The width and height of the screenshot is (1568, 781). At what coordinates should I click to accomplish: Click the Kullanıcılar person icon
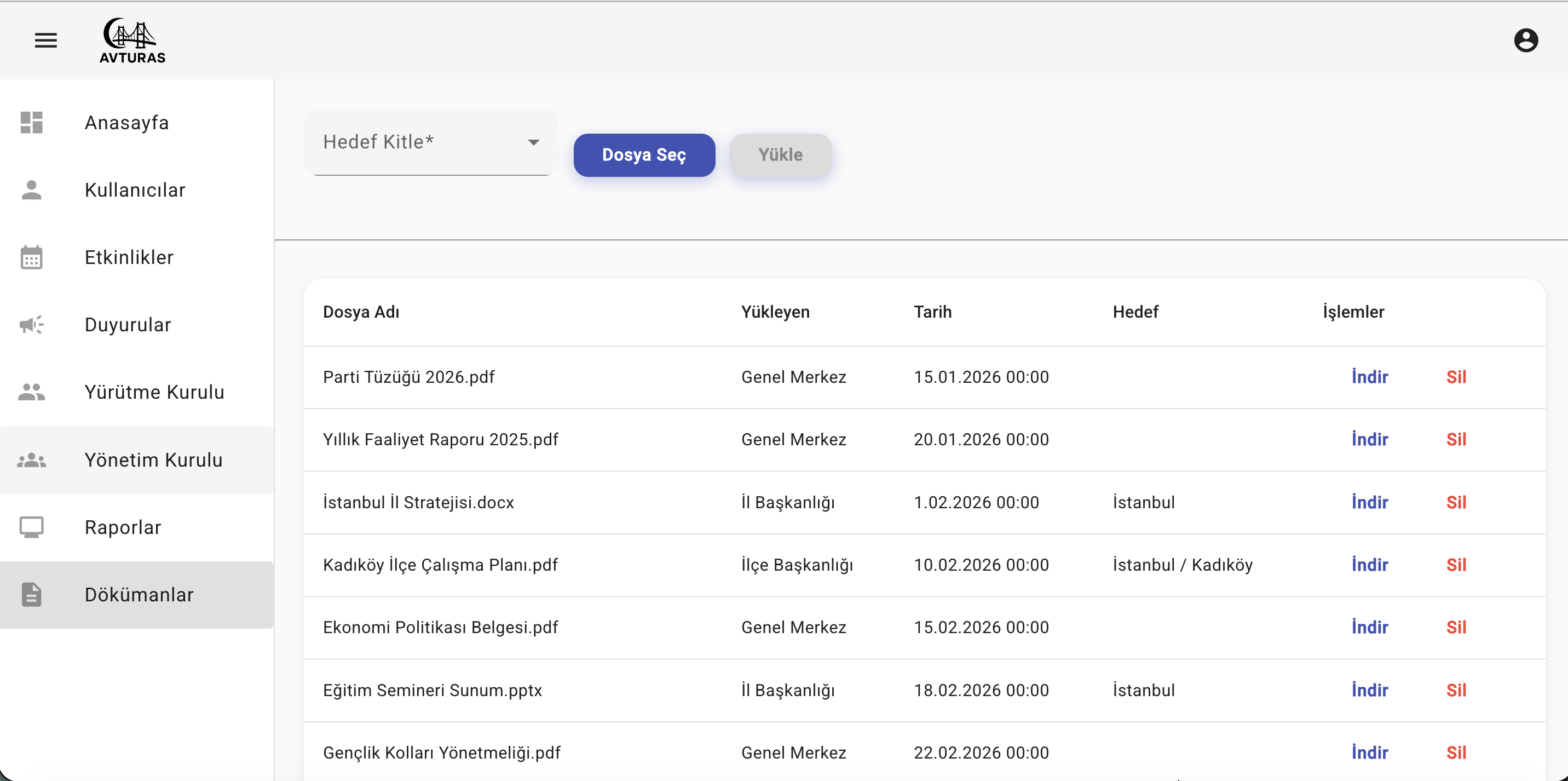pyautogui.click(x=32, y=190)
